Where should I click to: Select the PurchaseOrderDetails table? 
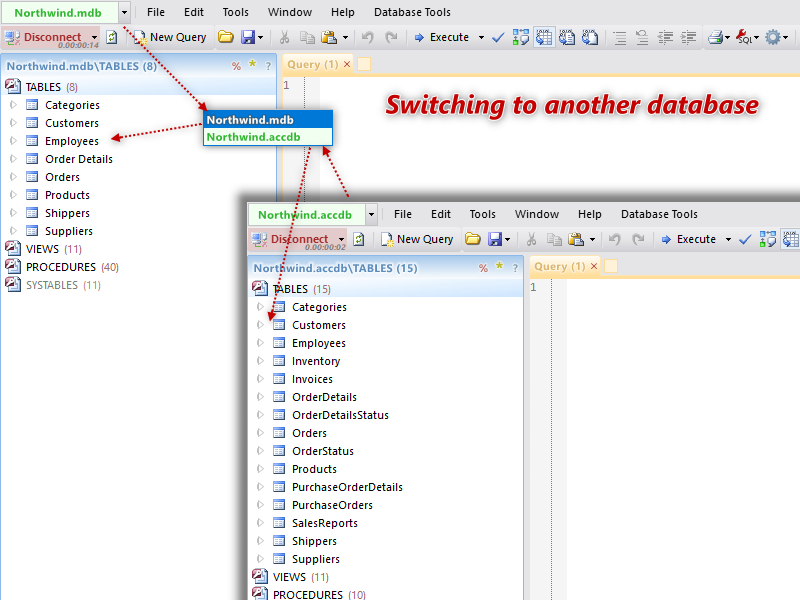[x=347, y=487]
